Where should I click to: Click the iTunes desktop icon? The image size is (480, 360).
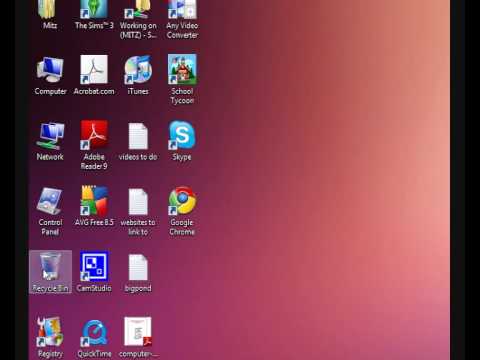point(138,75)
